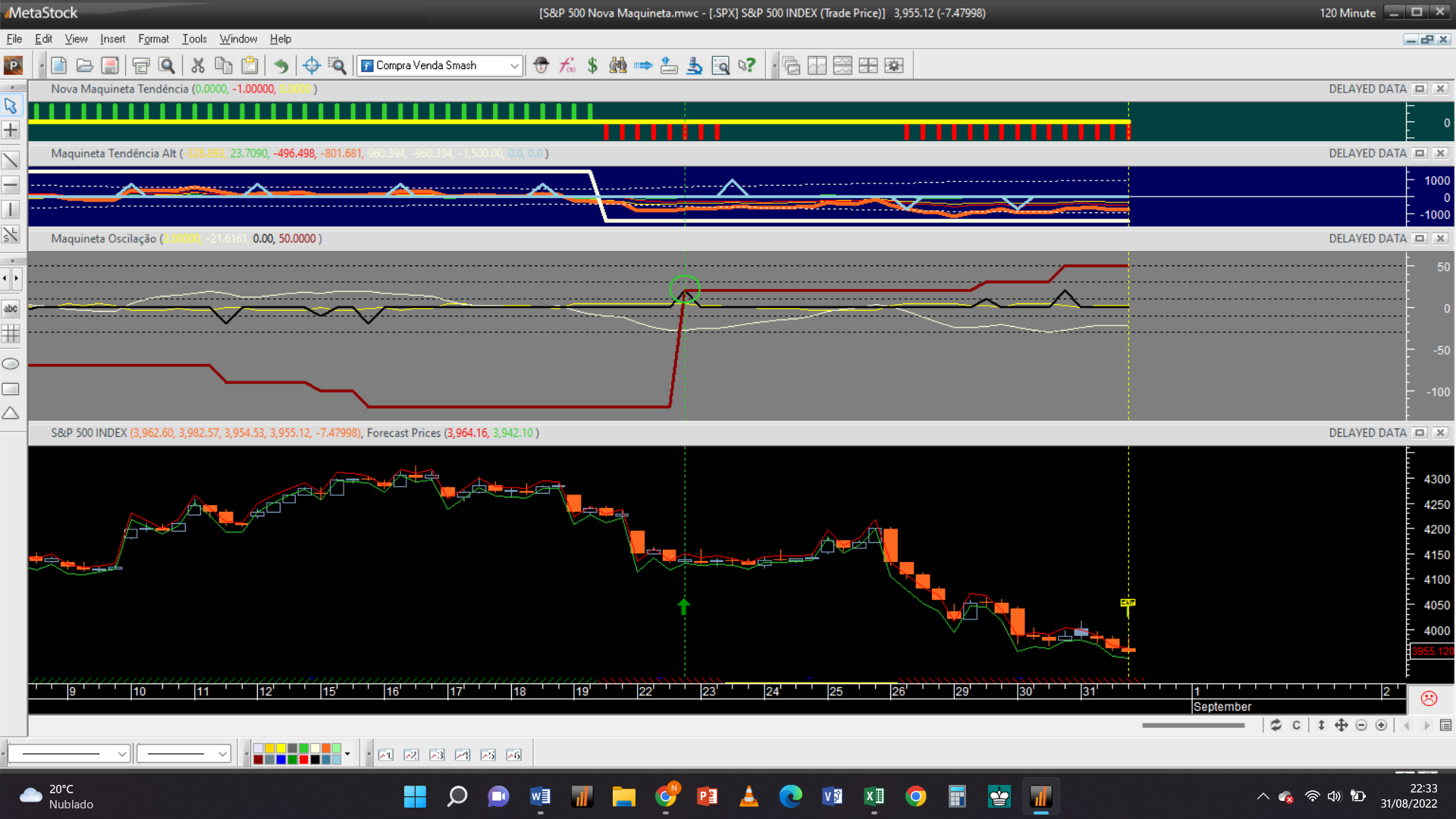Select the crosshair data window tool
Image resolution: width=1456 pixels, height=819 pixels.
(x=311, y=66)
